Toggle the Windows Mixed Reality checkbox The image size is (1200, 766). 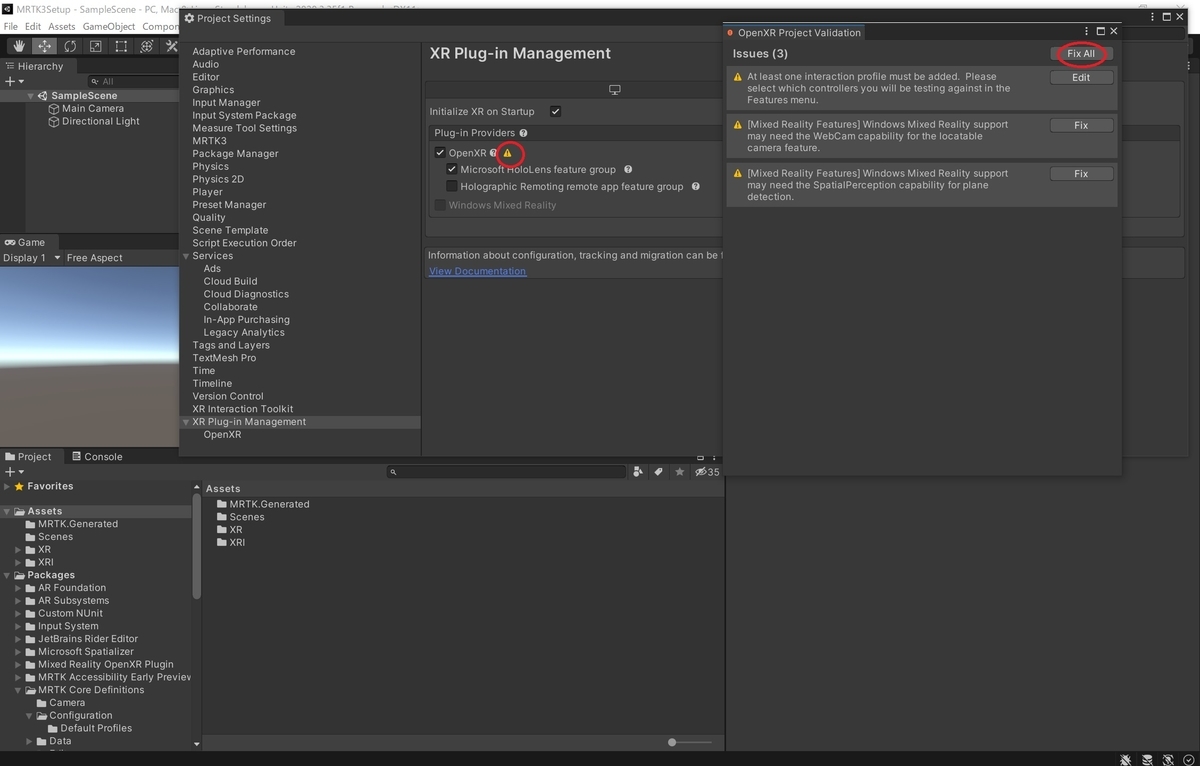tap(440, 205)
